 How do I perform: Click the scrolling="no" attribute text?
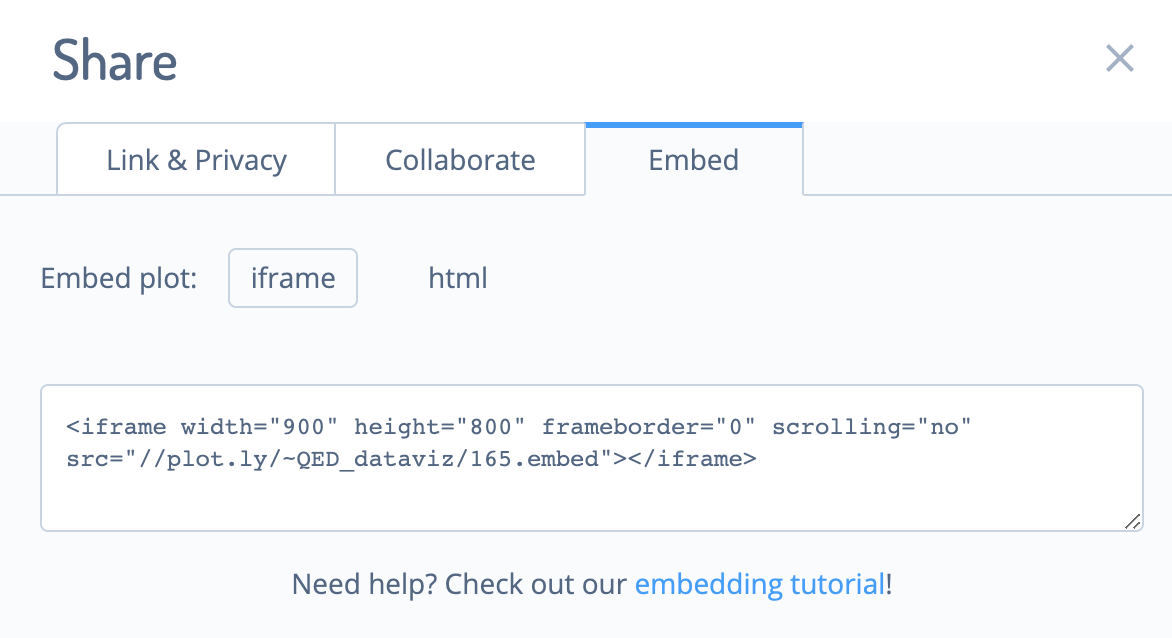coord(872,427)
